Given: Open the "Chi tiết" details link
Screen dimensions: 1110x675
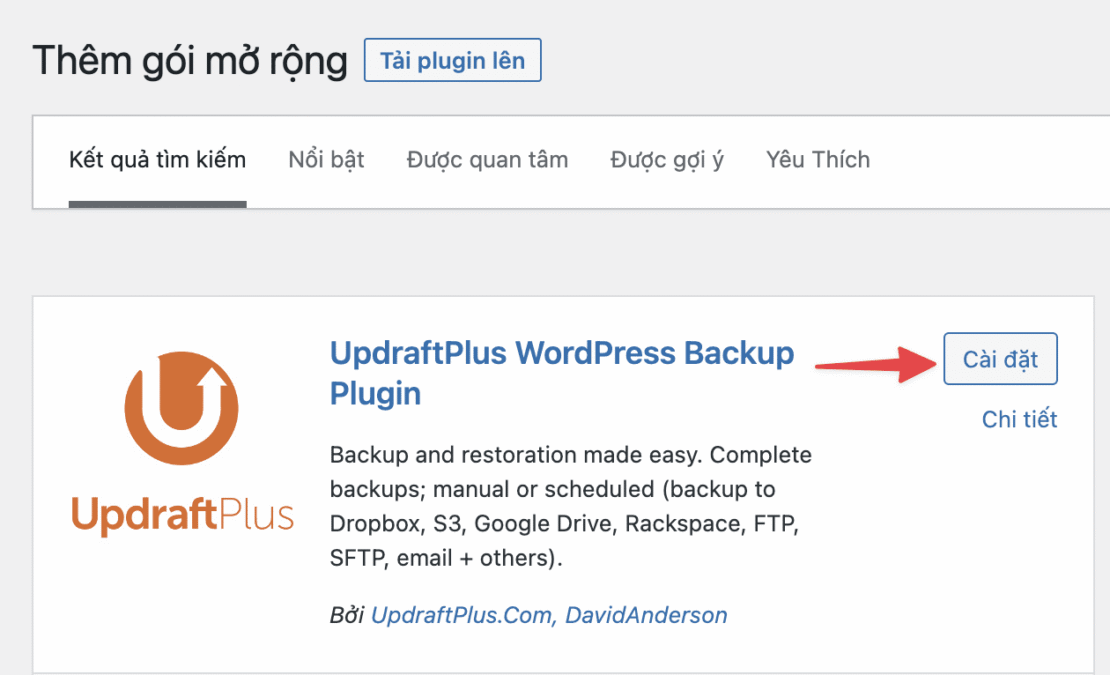Looking at the screenshot, I should [x=1019, y=419].
